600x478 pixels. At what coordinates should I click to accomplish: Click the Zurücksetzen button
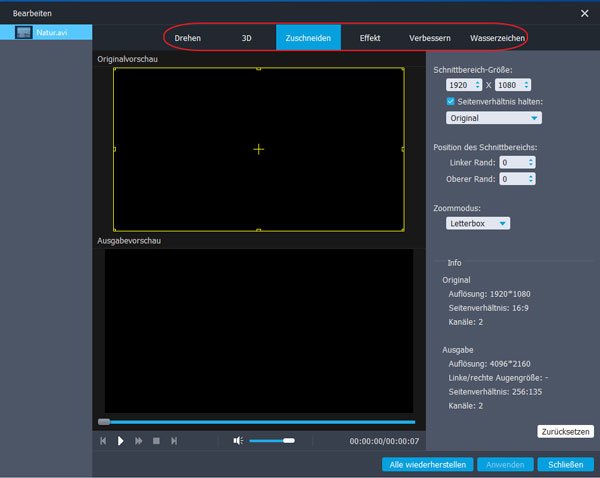point(565,431)
